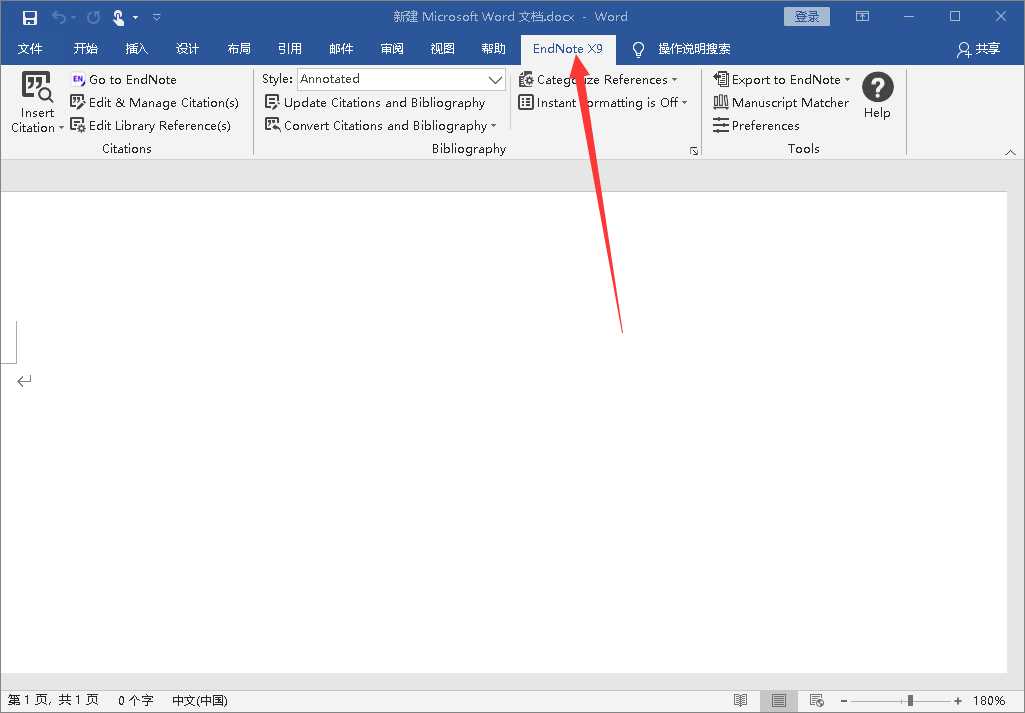
Task: Click the Help question mark icon
Action: pyautogui.click(x=877, y=87)
